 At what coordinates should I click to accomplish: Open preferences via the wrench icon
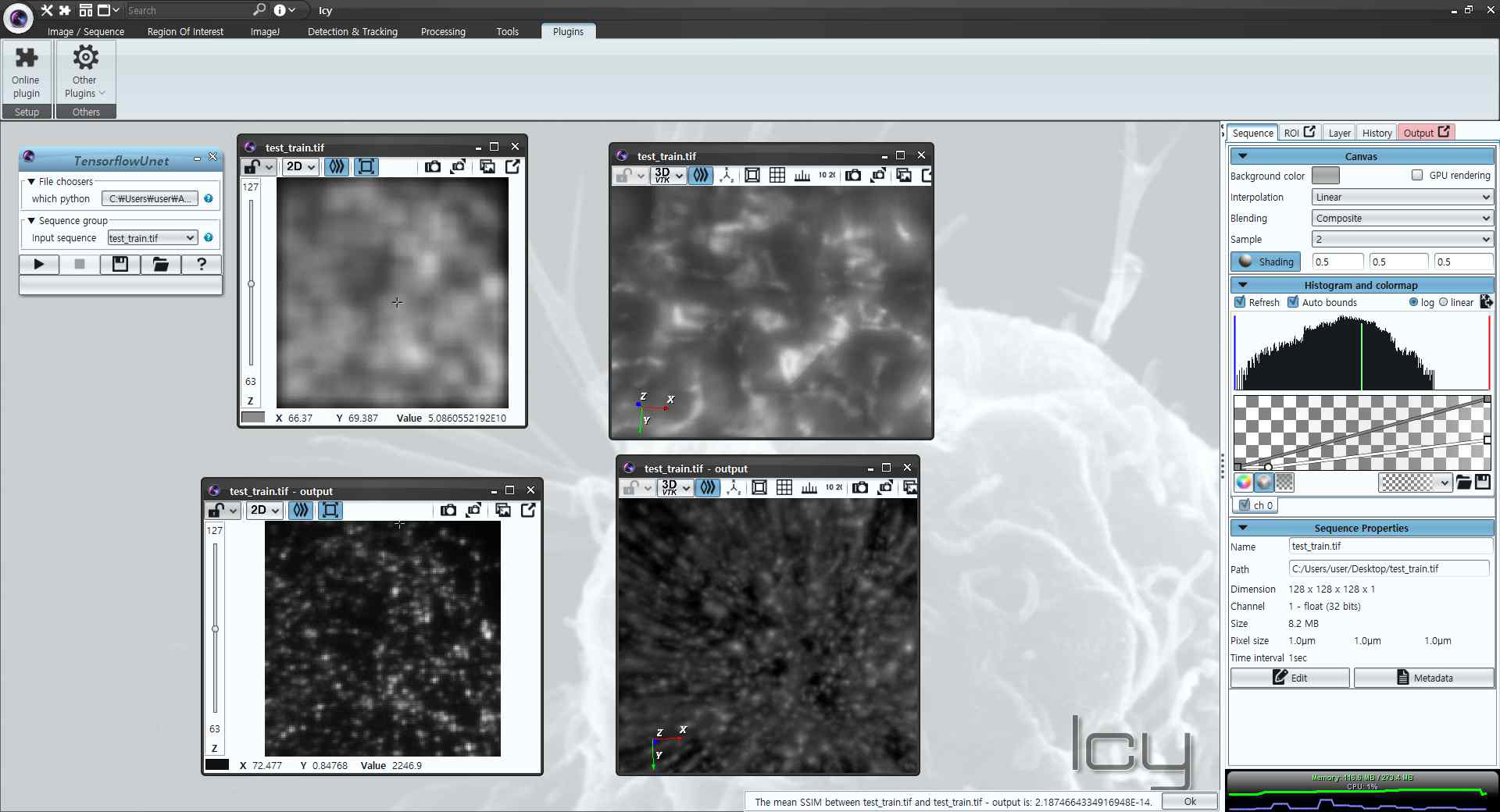pyautogui.click(x=47, y=10)
